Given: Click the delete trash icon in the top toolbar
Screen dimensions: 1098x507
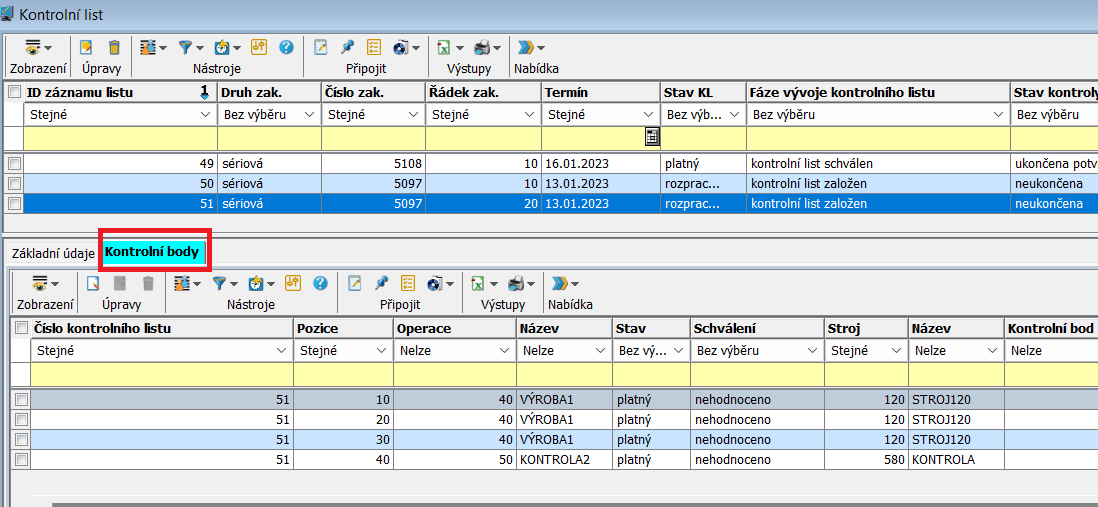Looking at the screenshot, I should pos(114,47).
